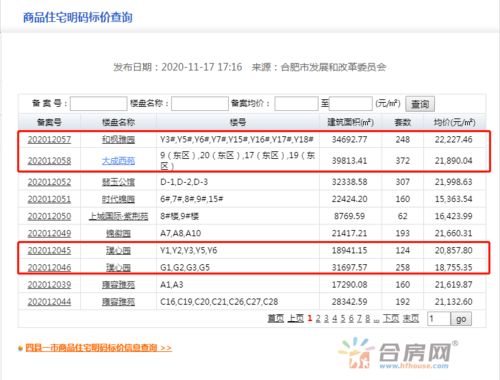Open record number 202012058

click(x=49, y=161)
